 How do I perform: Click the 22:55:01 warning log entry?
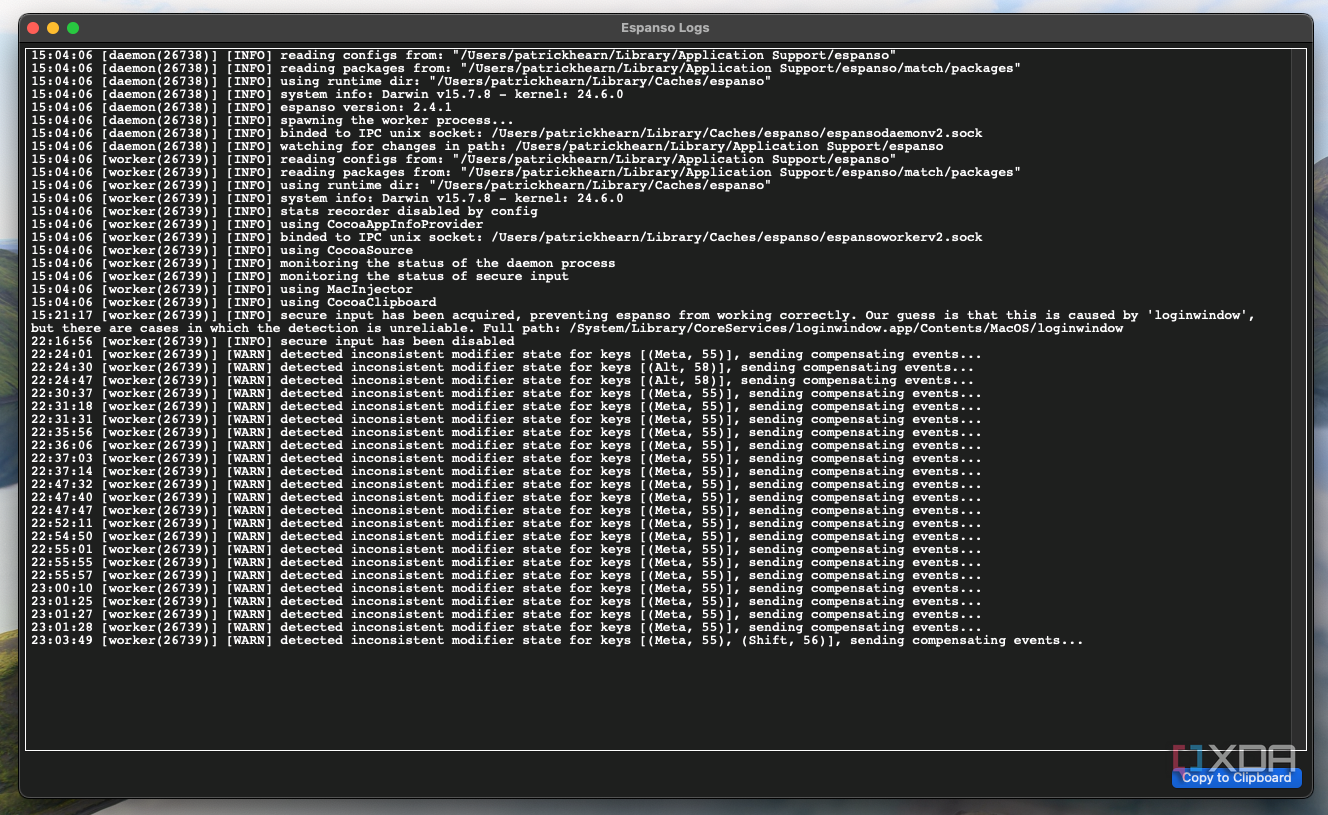tap(507, 549)
